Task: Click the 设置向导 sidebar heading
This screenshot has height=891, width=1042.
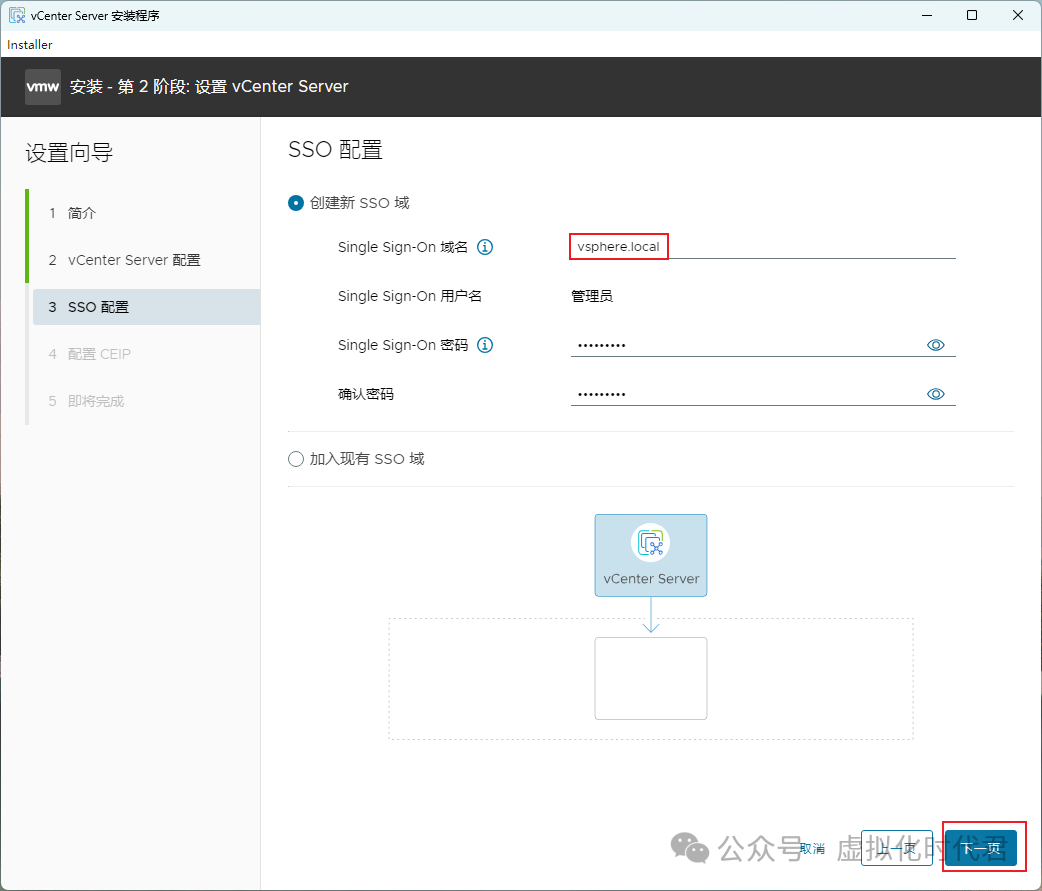Action: click(69, 153)
